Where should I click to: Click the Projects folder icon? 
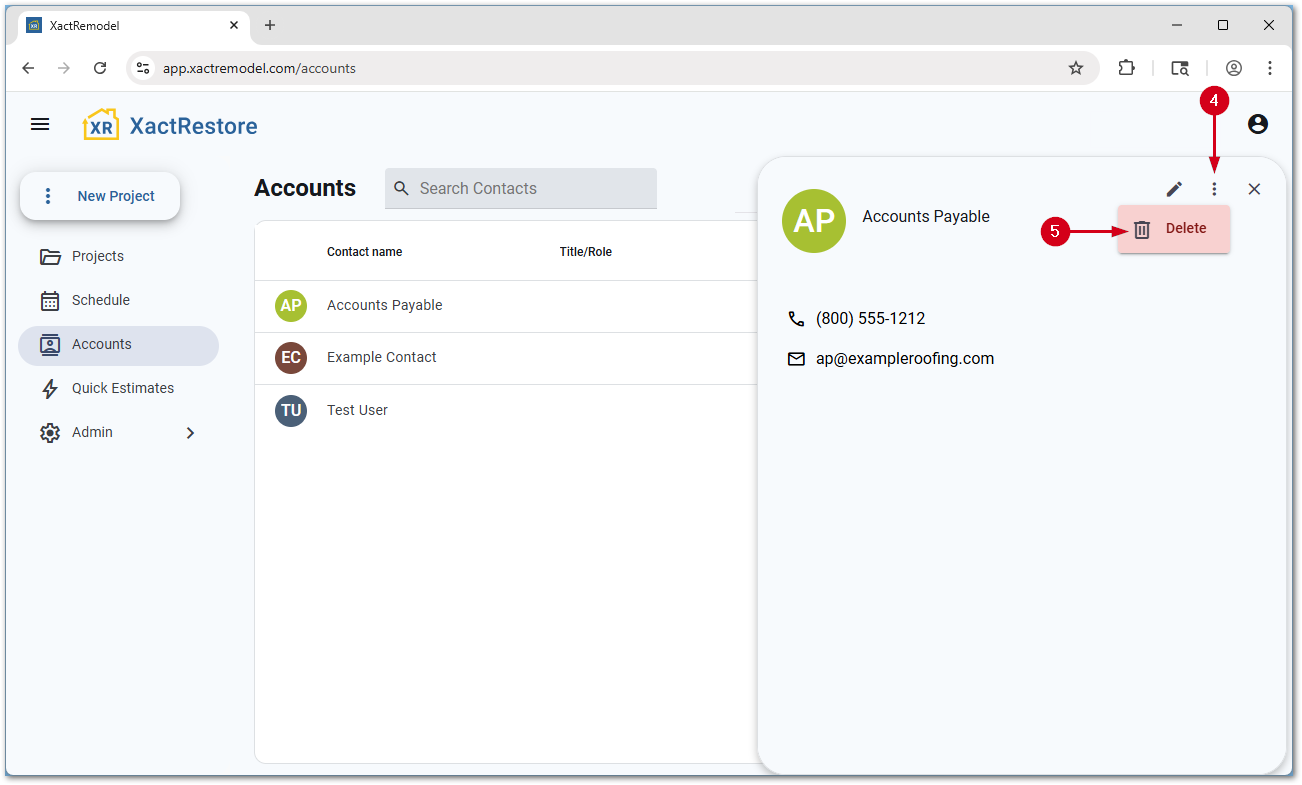click(50, 257)
